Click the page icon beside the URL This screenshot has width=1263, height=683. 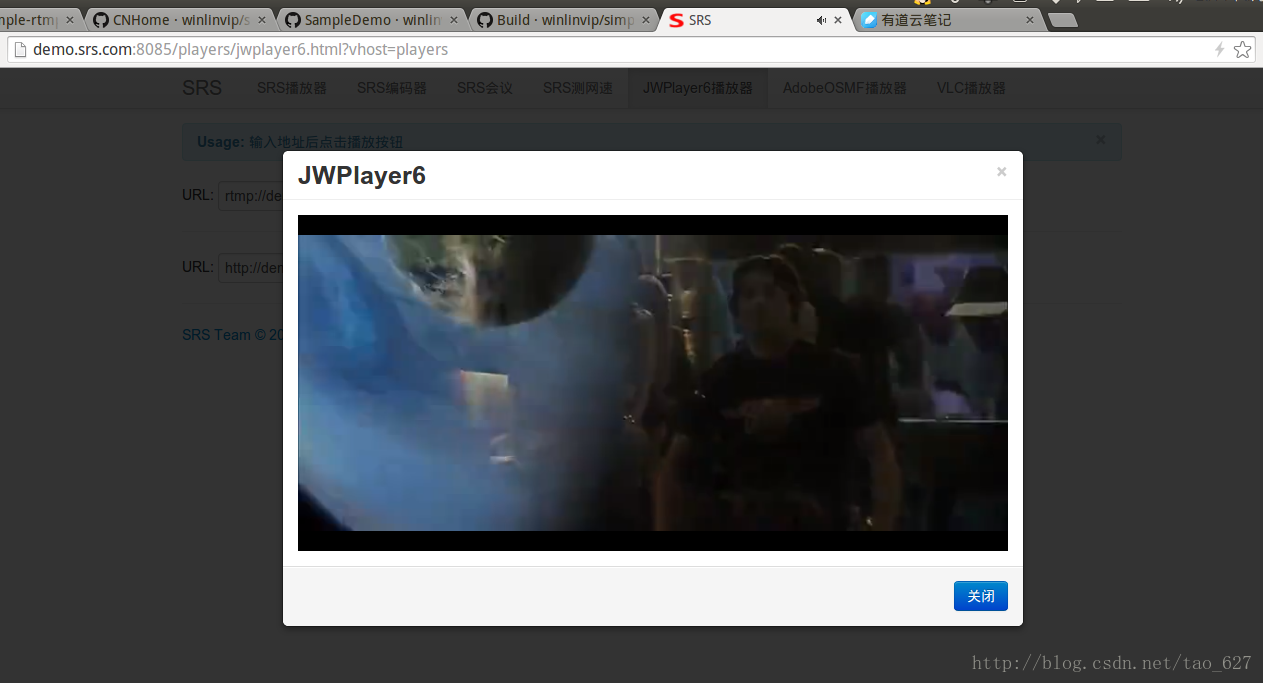(x=20, y=49)
